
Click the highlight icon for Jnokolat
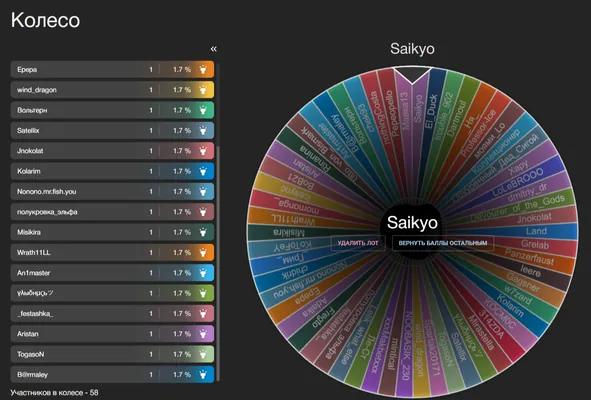tap(203, 151)
